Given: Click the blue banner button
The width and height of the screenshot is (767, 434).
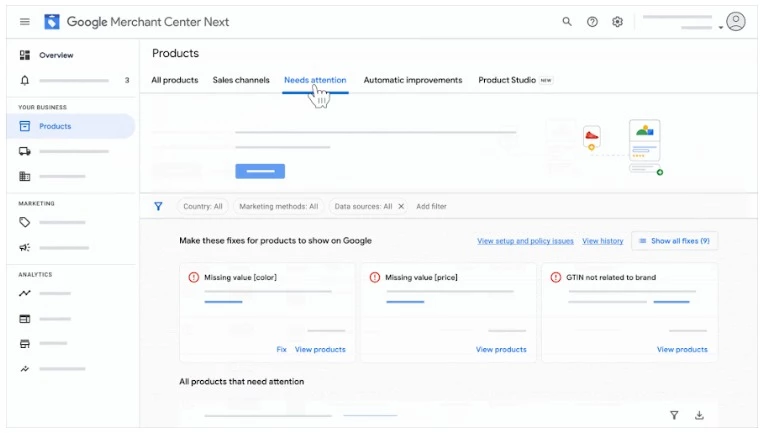Looking at the screenshot, I should click(x=260, y=171).
